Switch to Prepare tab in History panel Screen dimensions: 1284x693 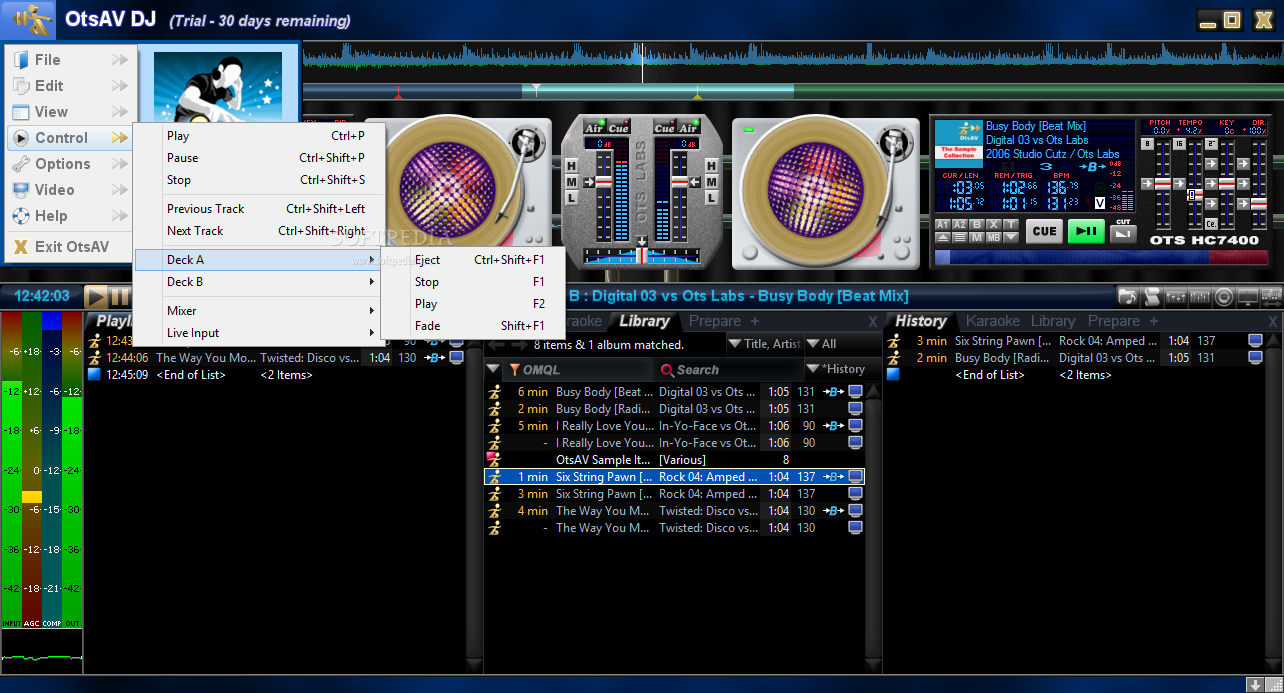coord(1113,321)
